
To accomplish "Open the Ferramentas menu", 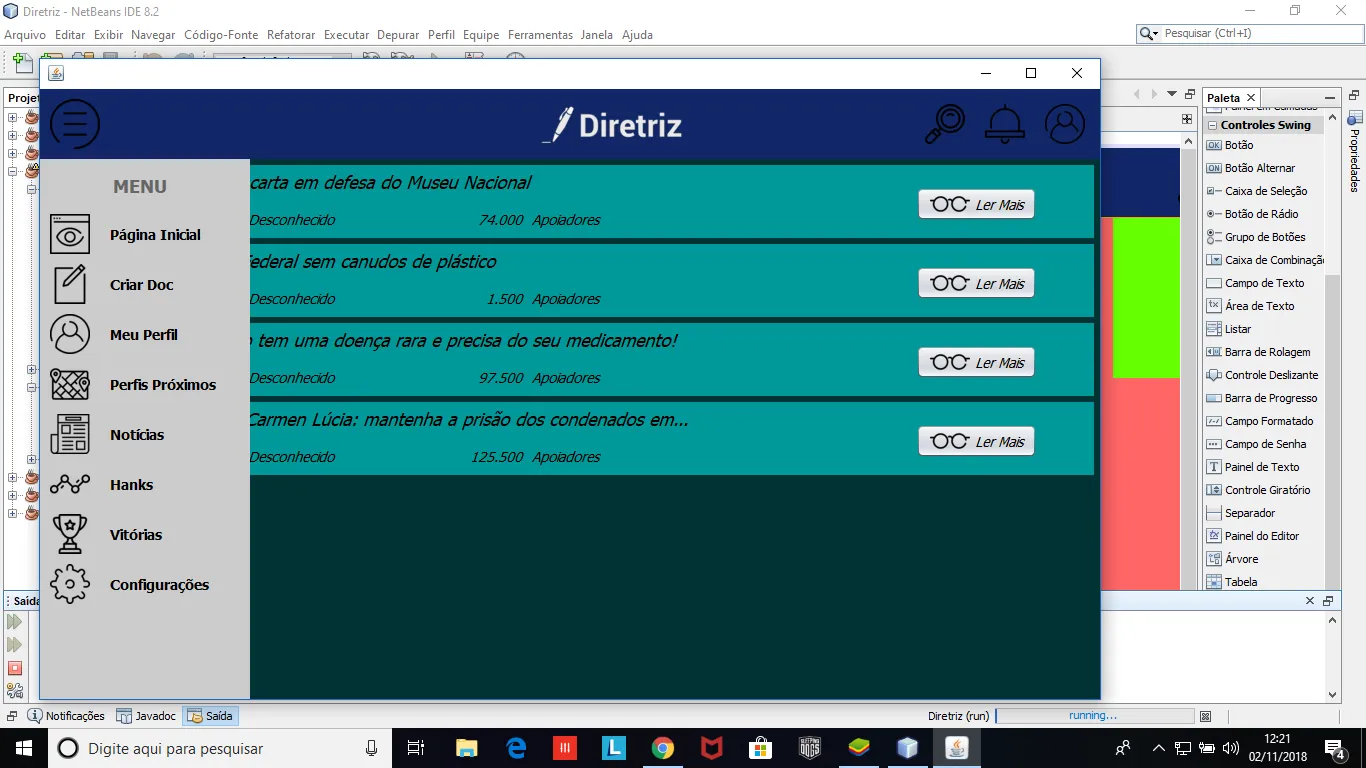I will click(540, 34).
